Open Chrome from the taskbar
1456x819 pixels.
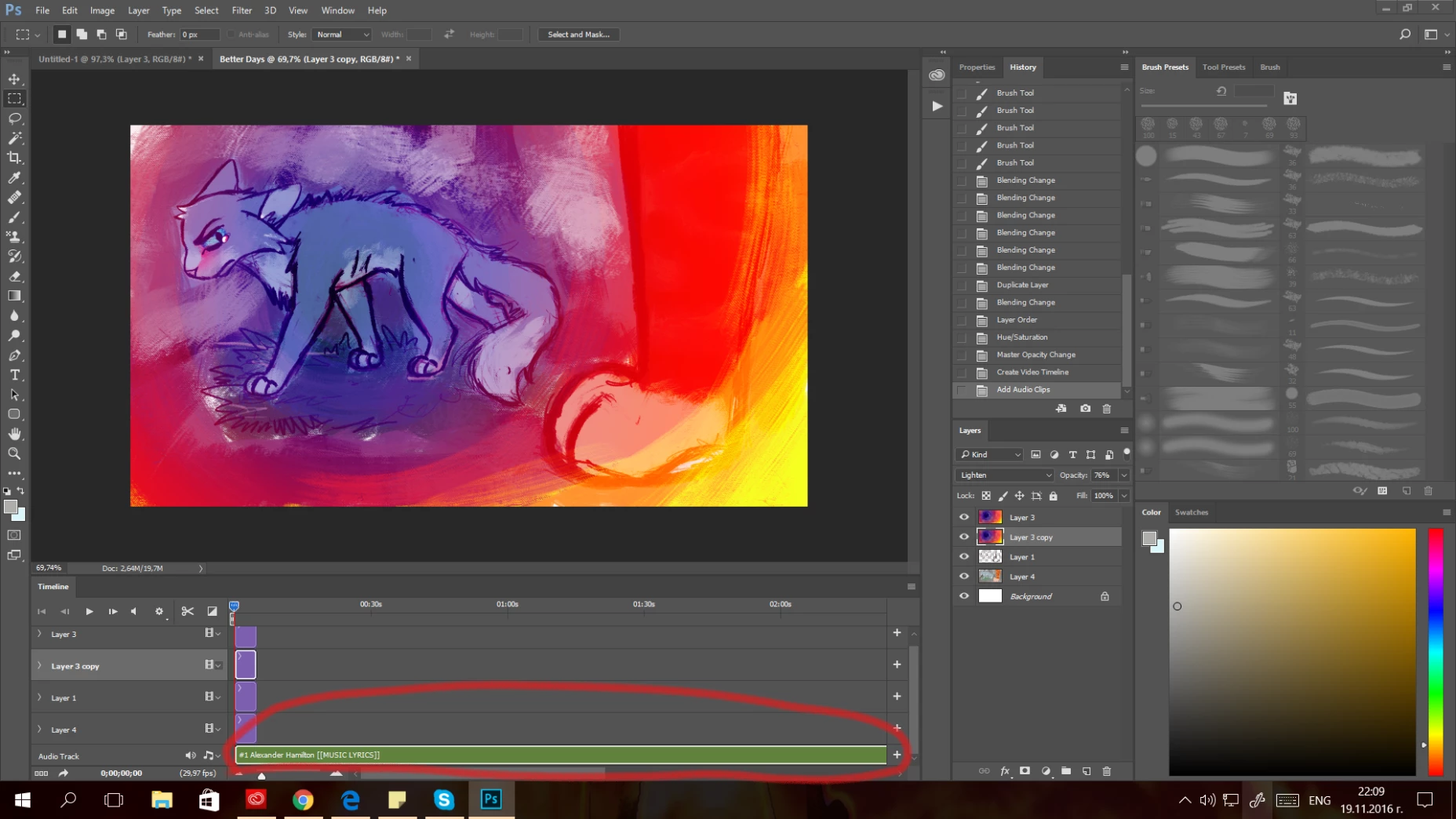pyautogui.click(x=303, y=799)
